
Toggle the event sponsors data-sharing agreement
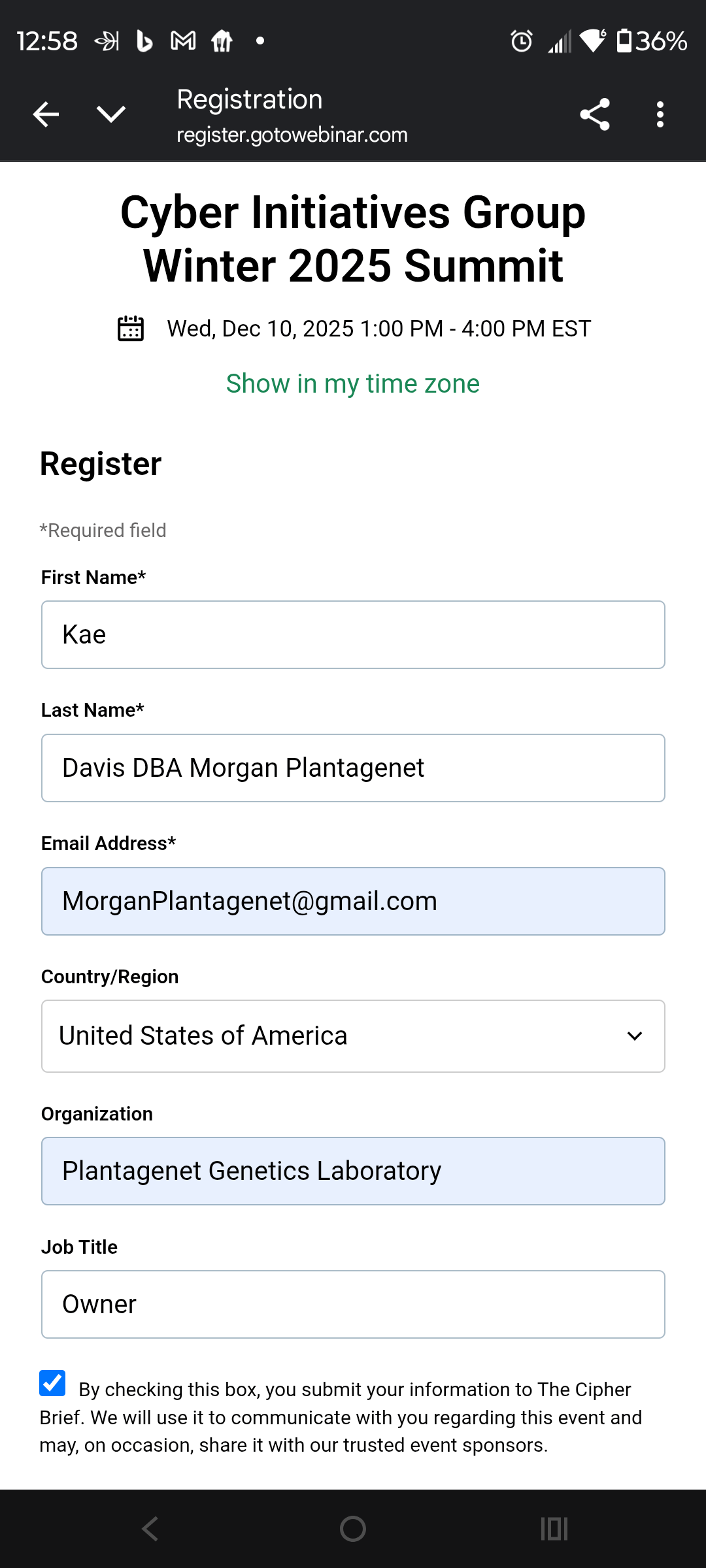click(x=52, y=1383)
